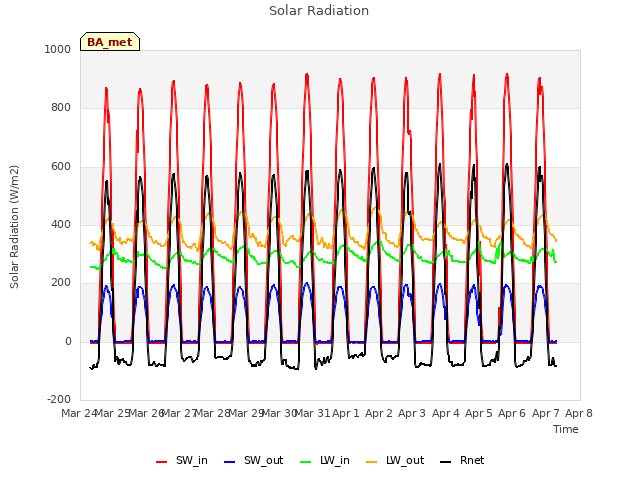Click the BA_met annotation label

(x=110, y=42)
